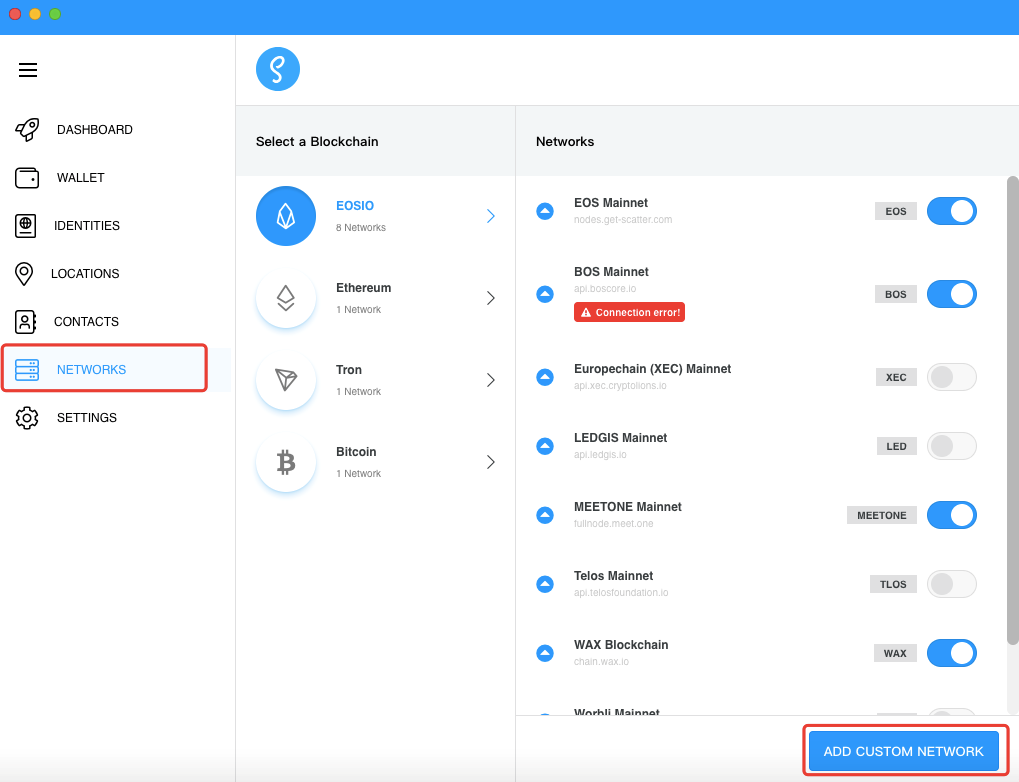The height and width of the screenshot is (782, 1019).
Task: Open the Identities menu item
Action: point(87,226)
